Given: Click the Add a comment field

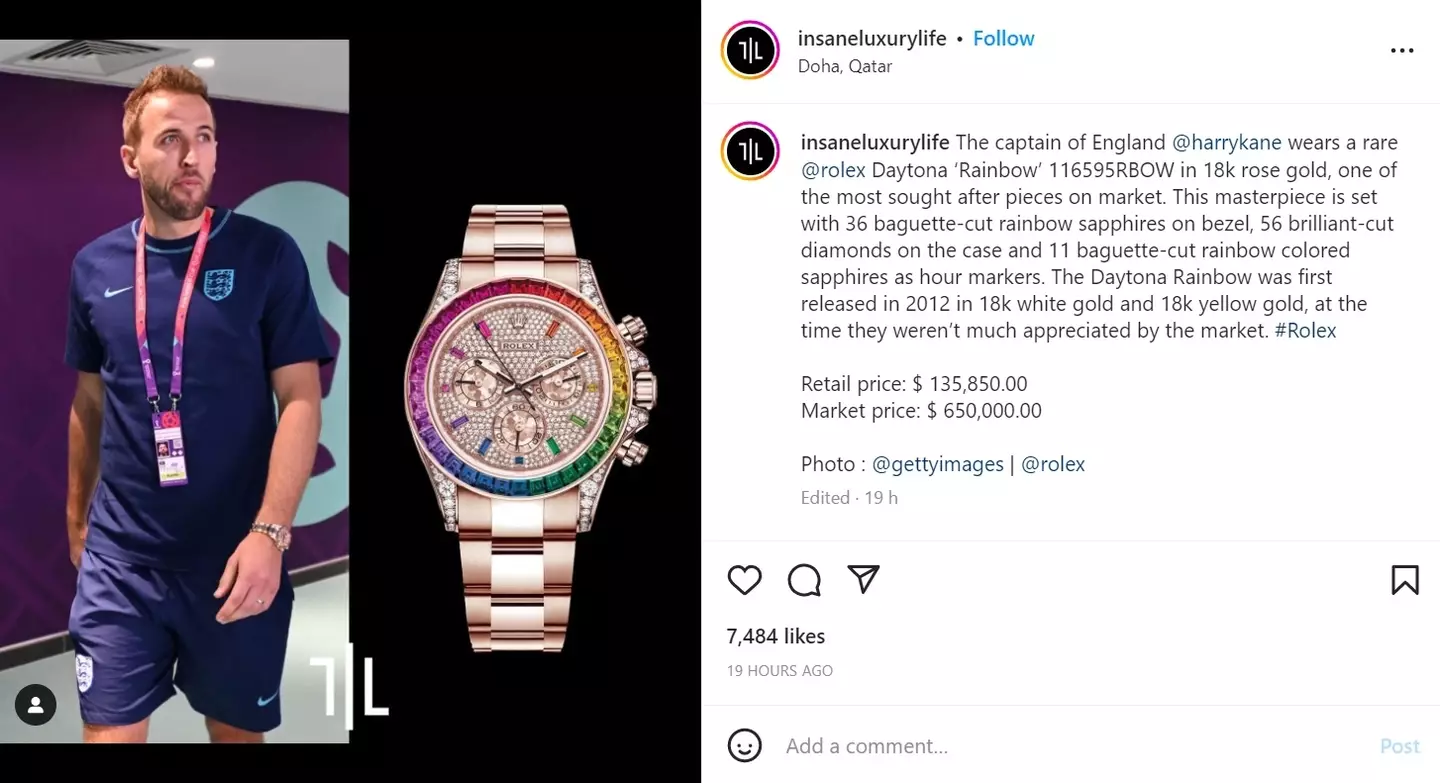Looking at the screenshot, I should (1070, 746).
